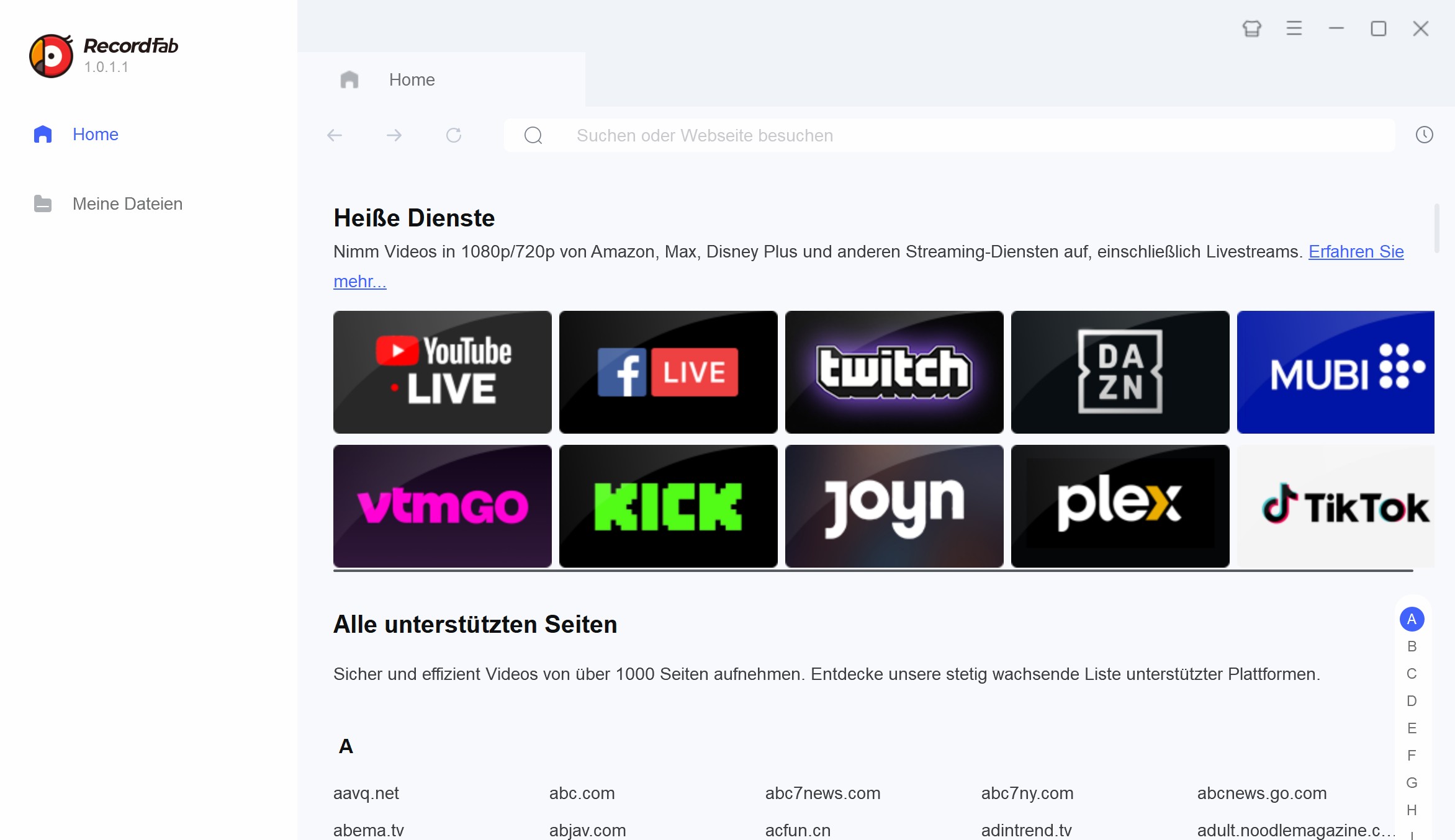Go back with the left arrow
Screen dimensions: 1455x840
(x=335, y=135)
